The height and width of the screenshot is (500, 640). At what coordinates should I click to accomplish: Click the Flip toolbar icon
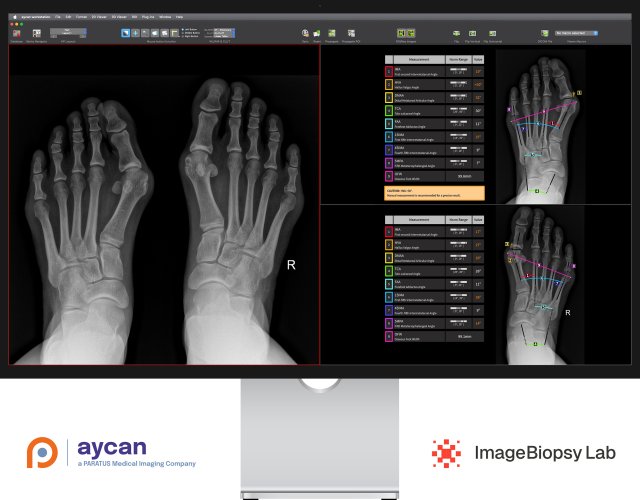[456, 33]
